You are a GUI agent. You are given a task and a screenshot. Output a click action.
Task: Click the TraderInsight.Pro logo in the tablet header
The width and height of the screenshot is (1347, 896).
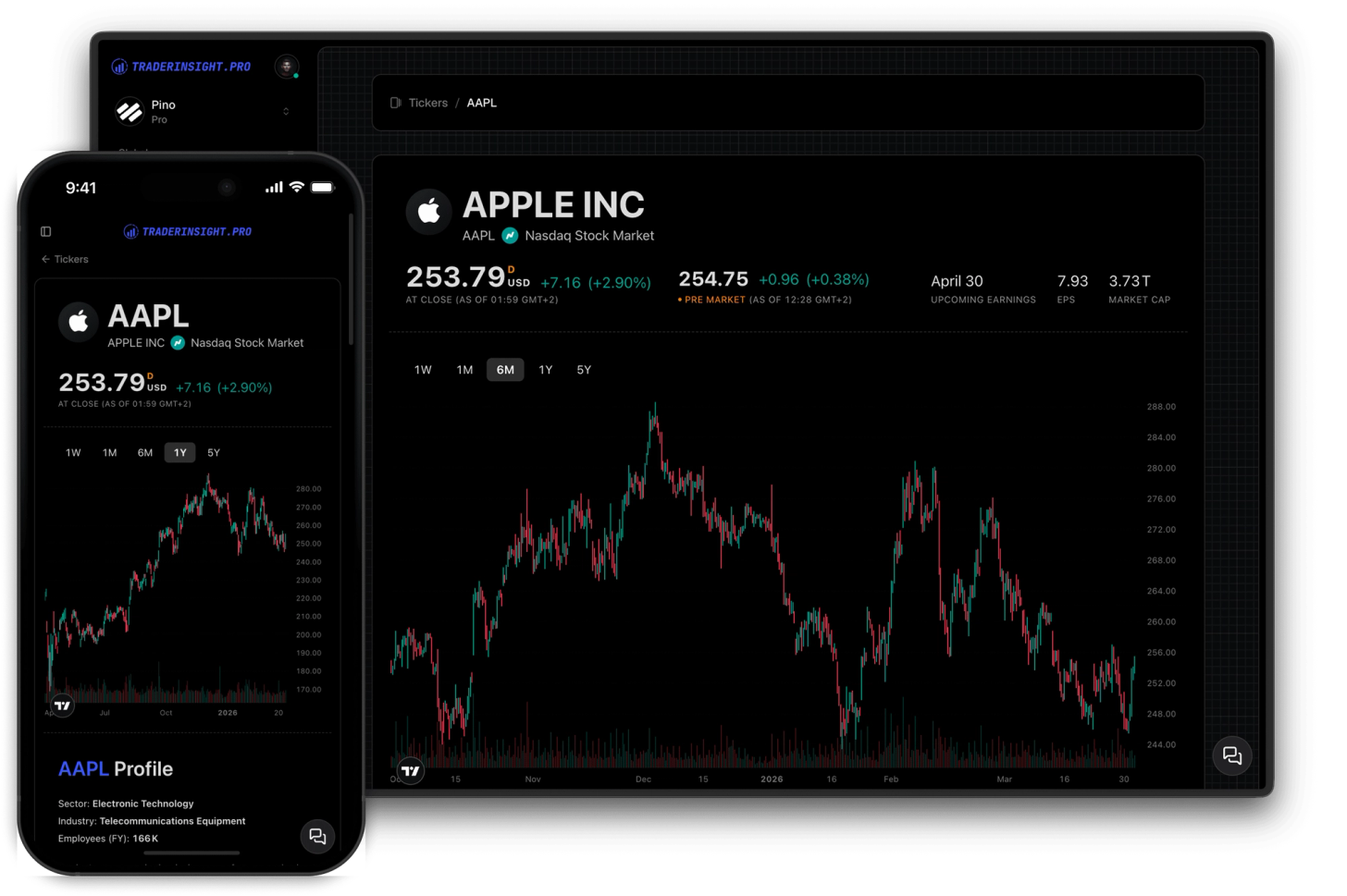point(181,66)
